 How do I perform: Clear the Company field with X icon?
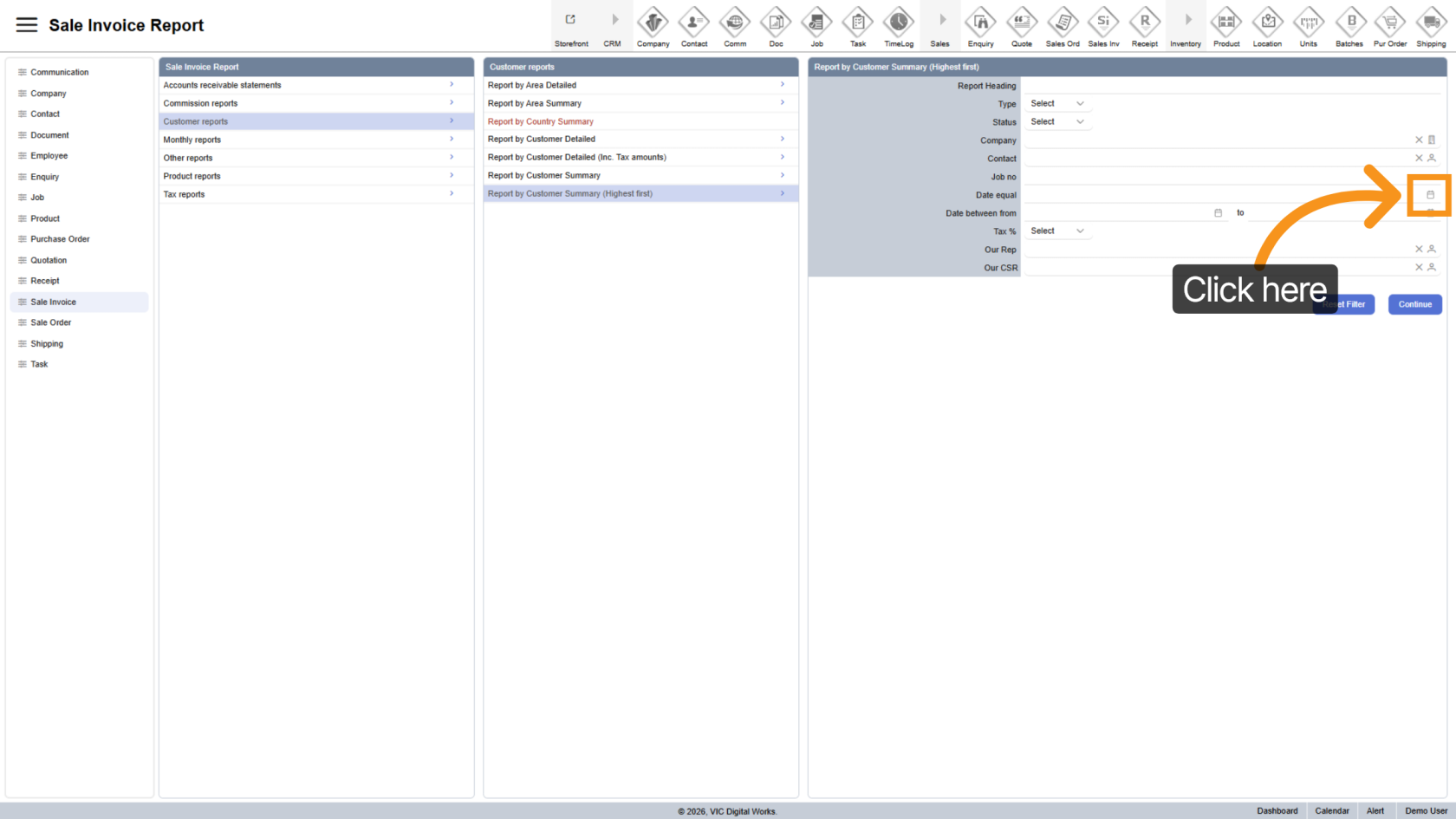point(1419,140)
